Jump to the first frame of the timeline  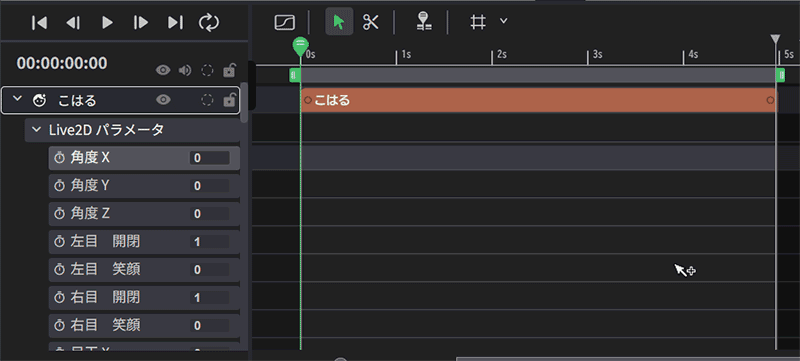(x=39, y=22)
